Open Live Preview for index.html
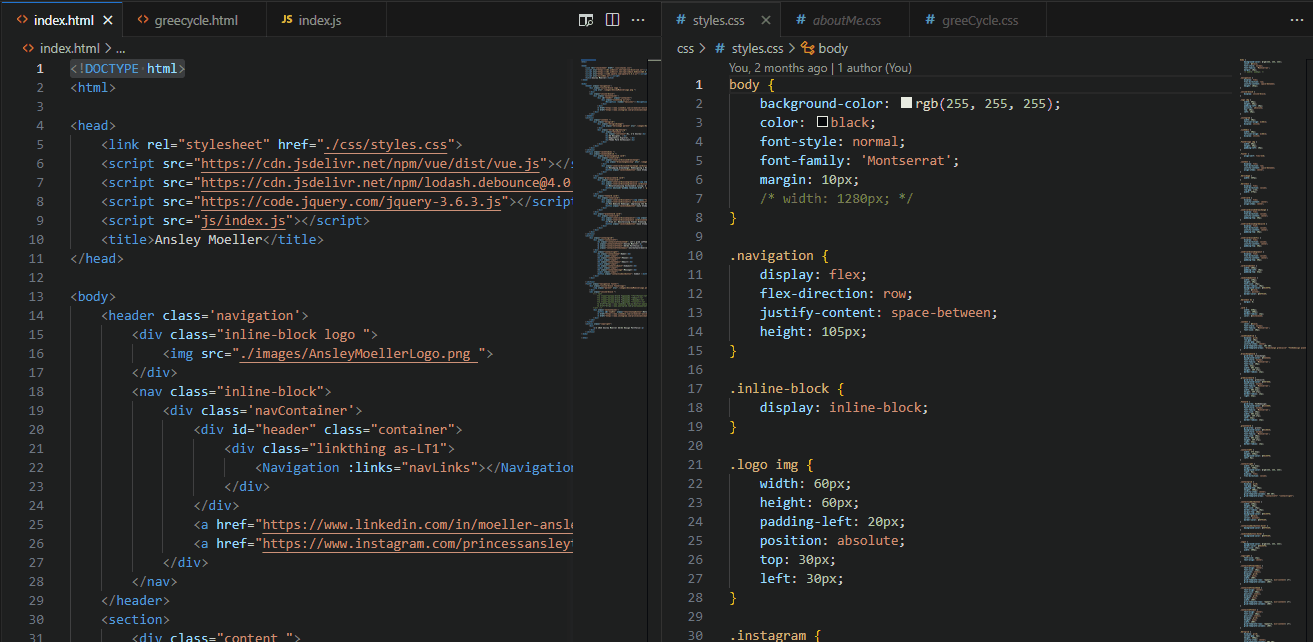 586,19
